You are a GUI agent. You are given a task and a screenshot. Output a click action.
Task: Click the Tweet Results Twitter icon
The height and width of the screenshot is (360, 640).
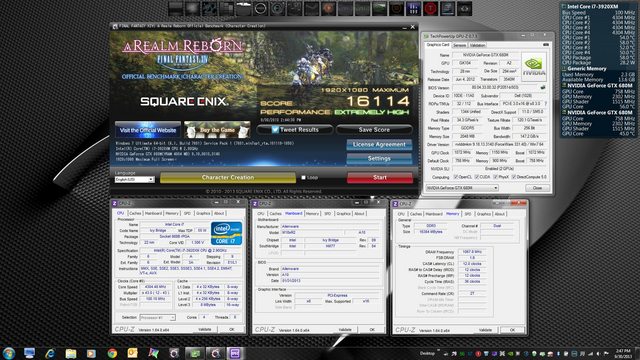(275, 130)
